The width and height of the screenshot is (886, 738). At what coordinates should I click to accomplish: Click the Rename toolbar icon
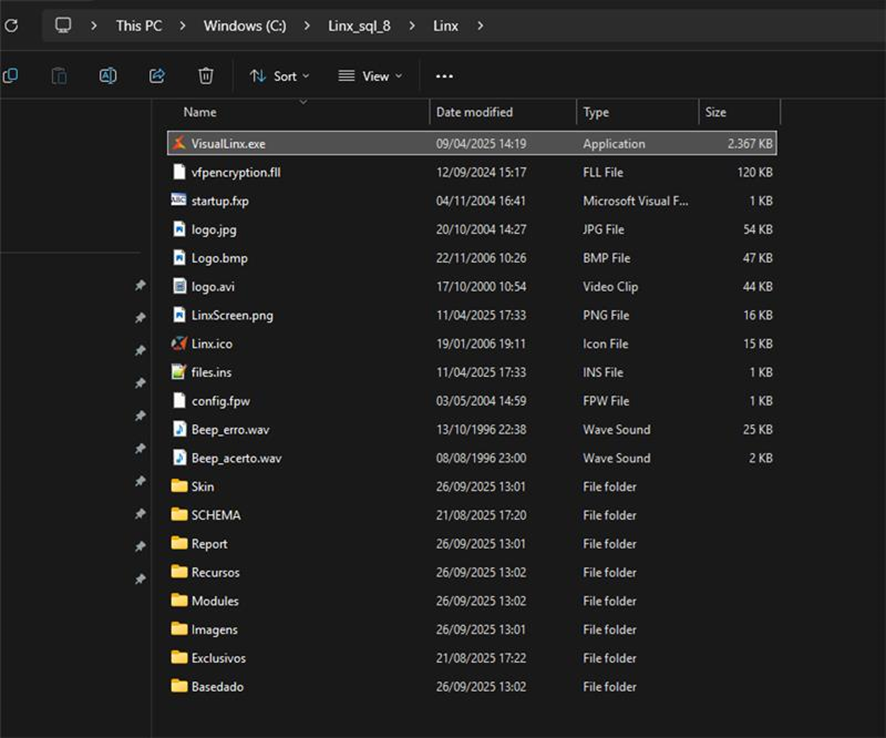point(108,76)
